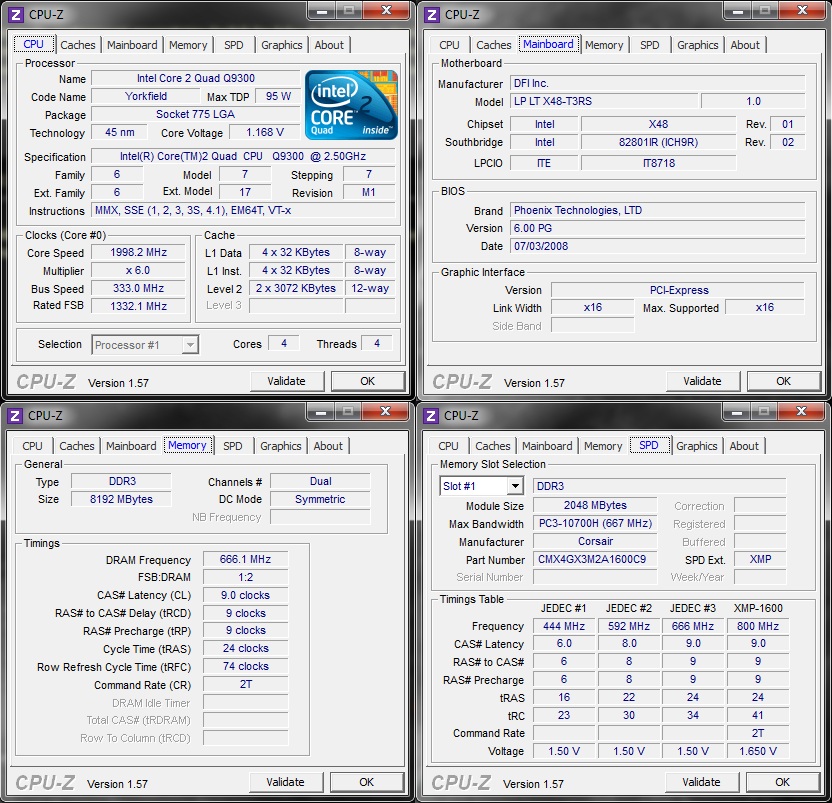Screen dimensions: 832x803
Task: Click the XMP-1600 voltage '1.650 V'
Action: tap(758, 751)
